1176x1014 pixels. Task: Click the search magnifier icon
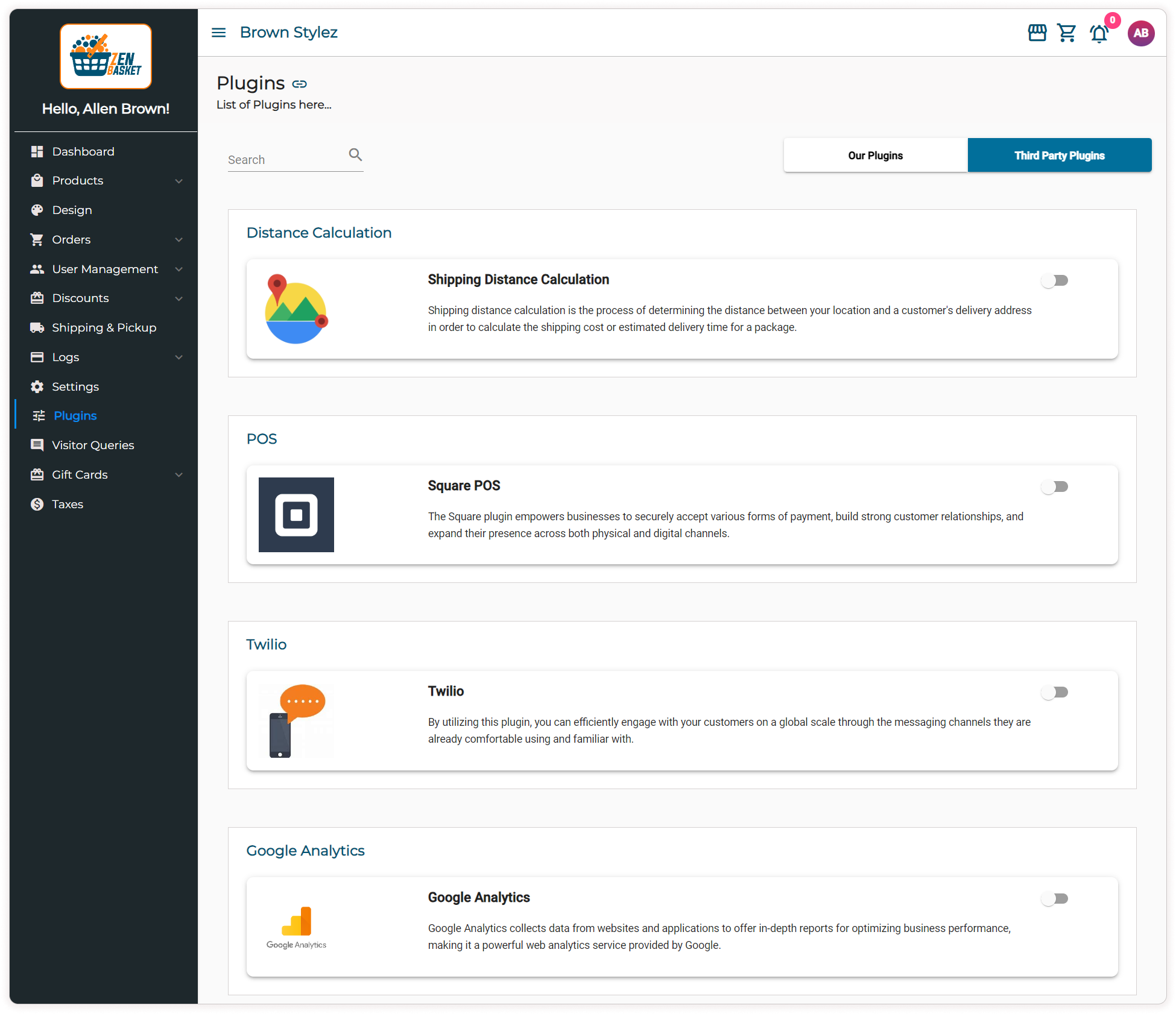click(x=355, y=155)
